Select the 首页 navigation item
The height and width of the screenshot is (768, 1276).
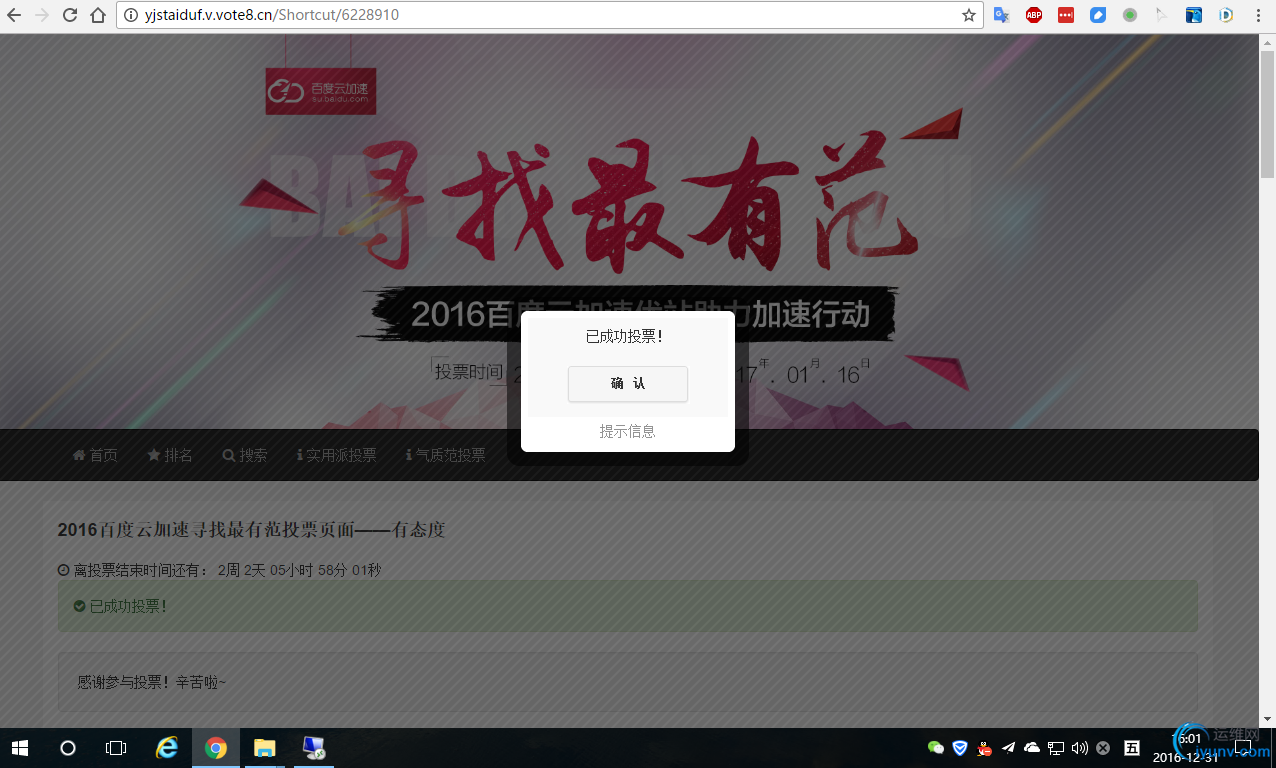pos(94,454)
